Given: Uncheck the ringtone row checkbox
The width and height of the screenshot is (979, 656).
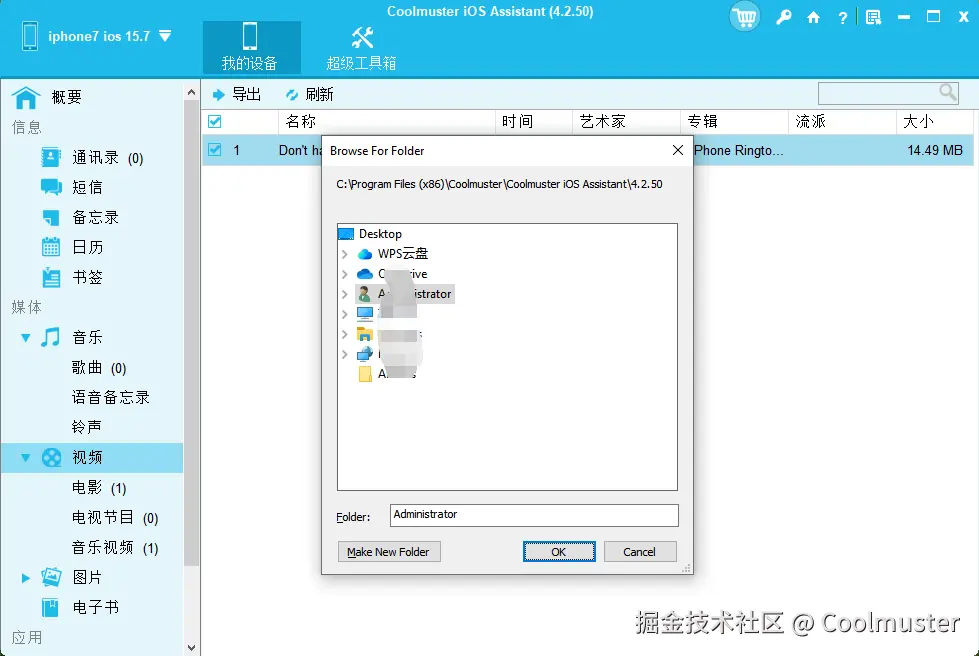Looking at the screenshot, I should click(x=213, y=149).
